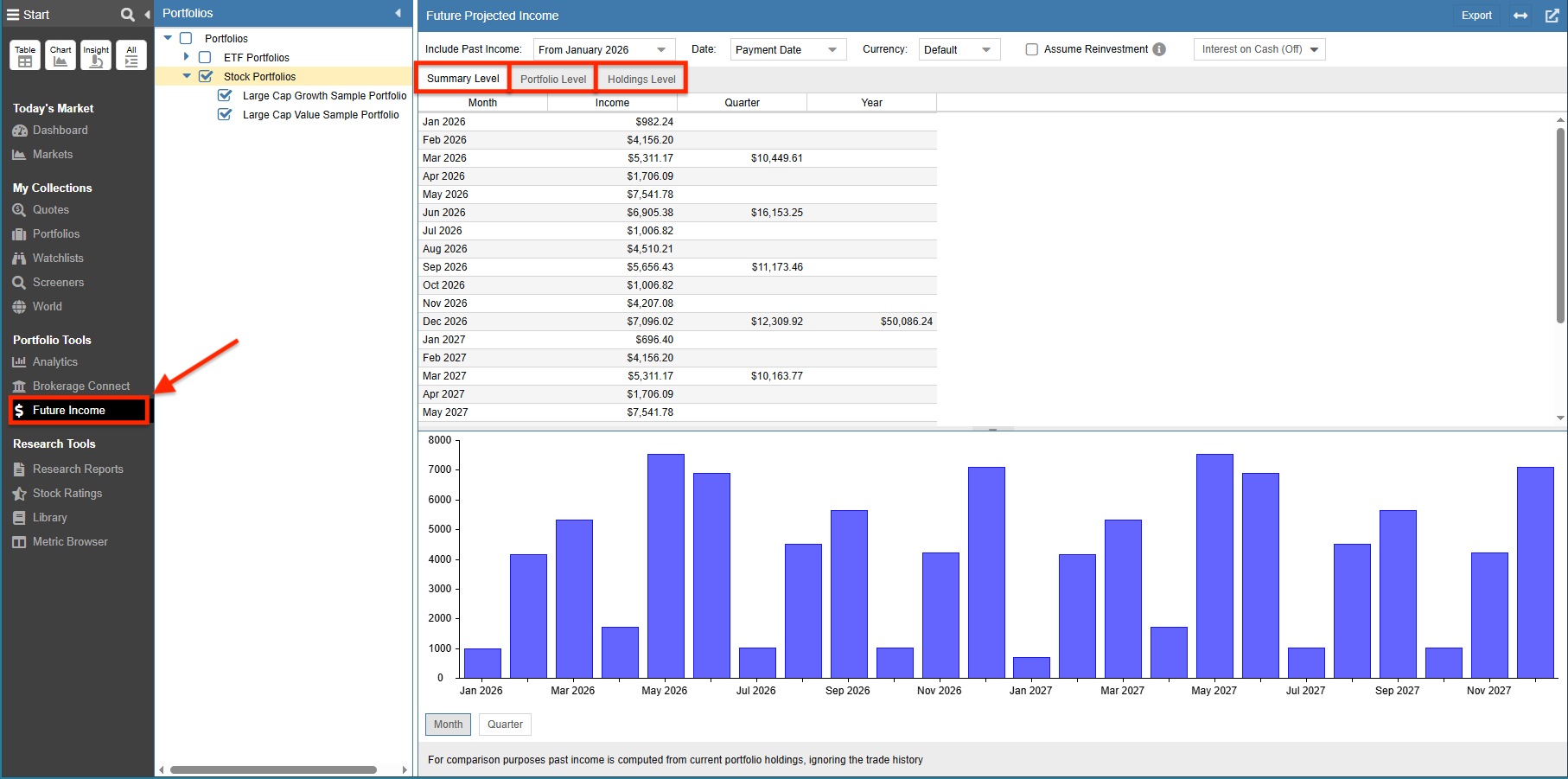
Task: Toggle the root Portfolios checkbox
Action: (186, 38)
